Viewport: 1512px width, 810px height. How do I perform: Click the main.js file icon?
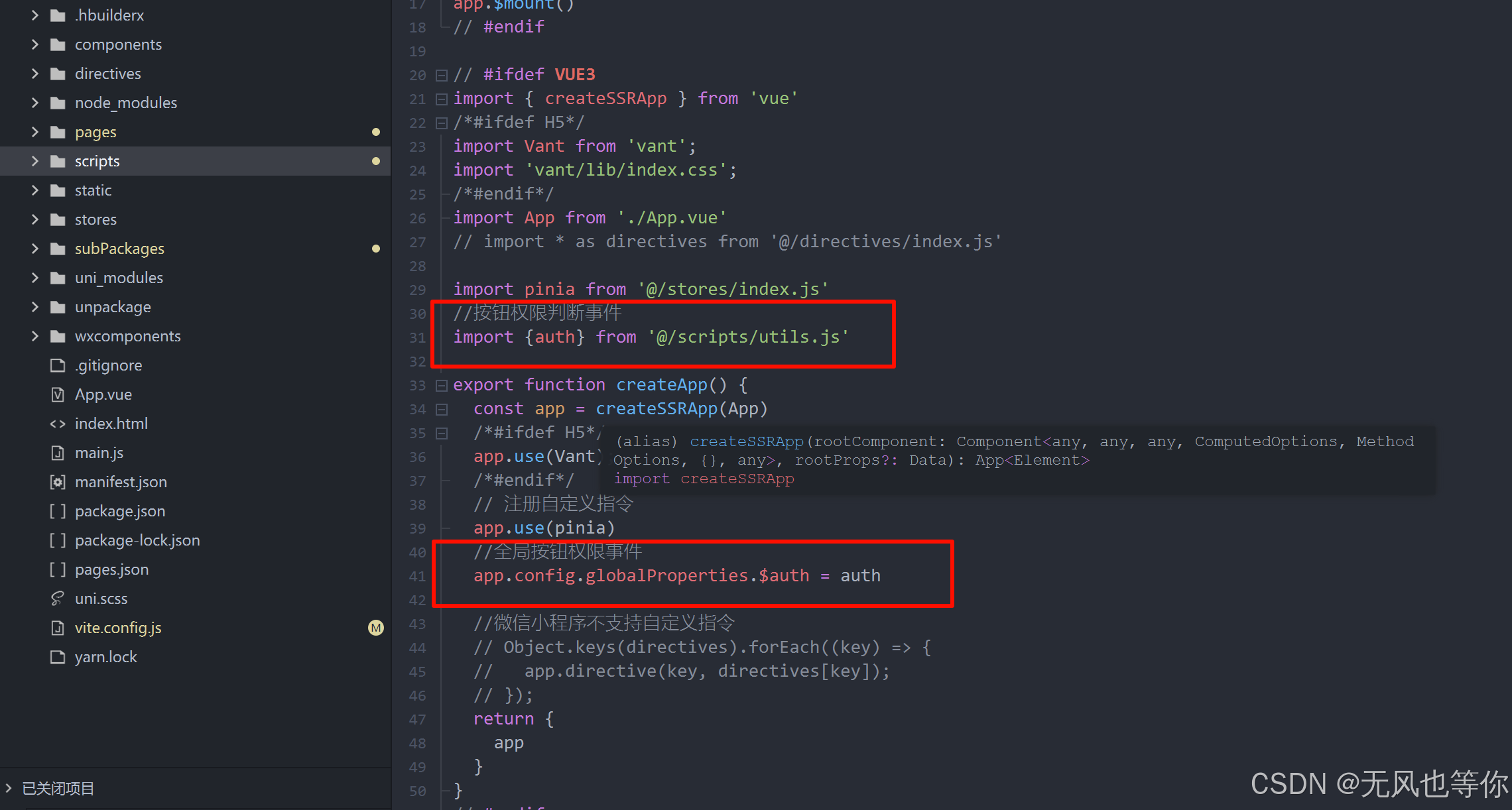[58, 453]
